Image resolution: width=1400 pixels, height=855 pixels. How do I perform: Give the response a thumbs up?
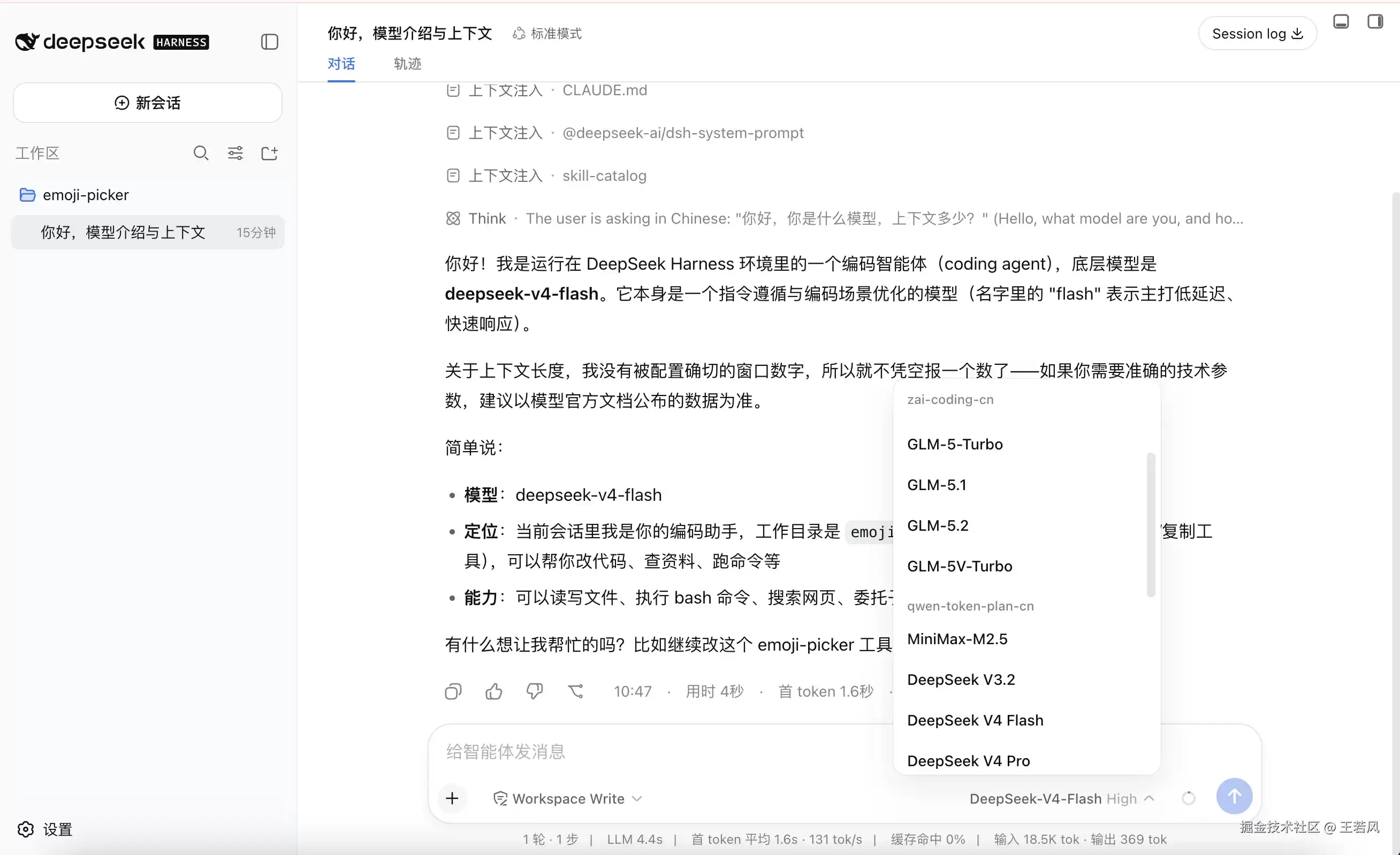tap(494, 691)
